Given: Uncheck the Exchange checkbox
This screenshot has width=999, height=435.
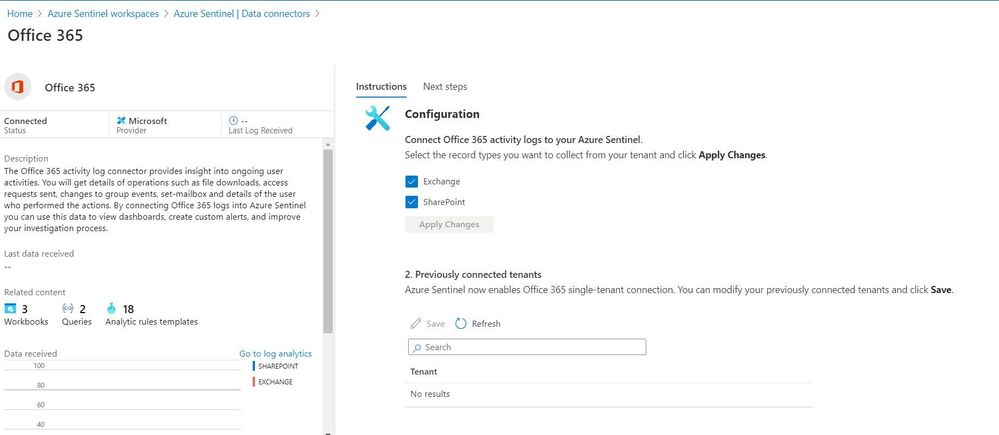Looking at the screenshot, I should tap(411, 182).
